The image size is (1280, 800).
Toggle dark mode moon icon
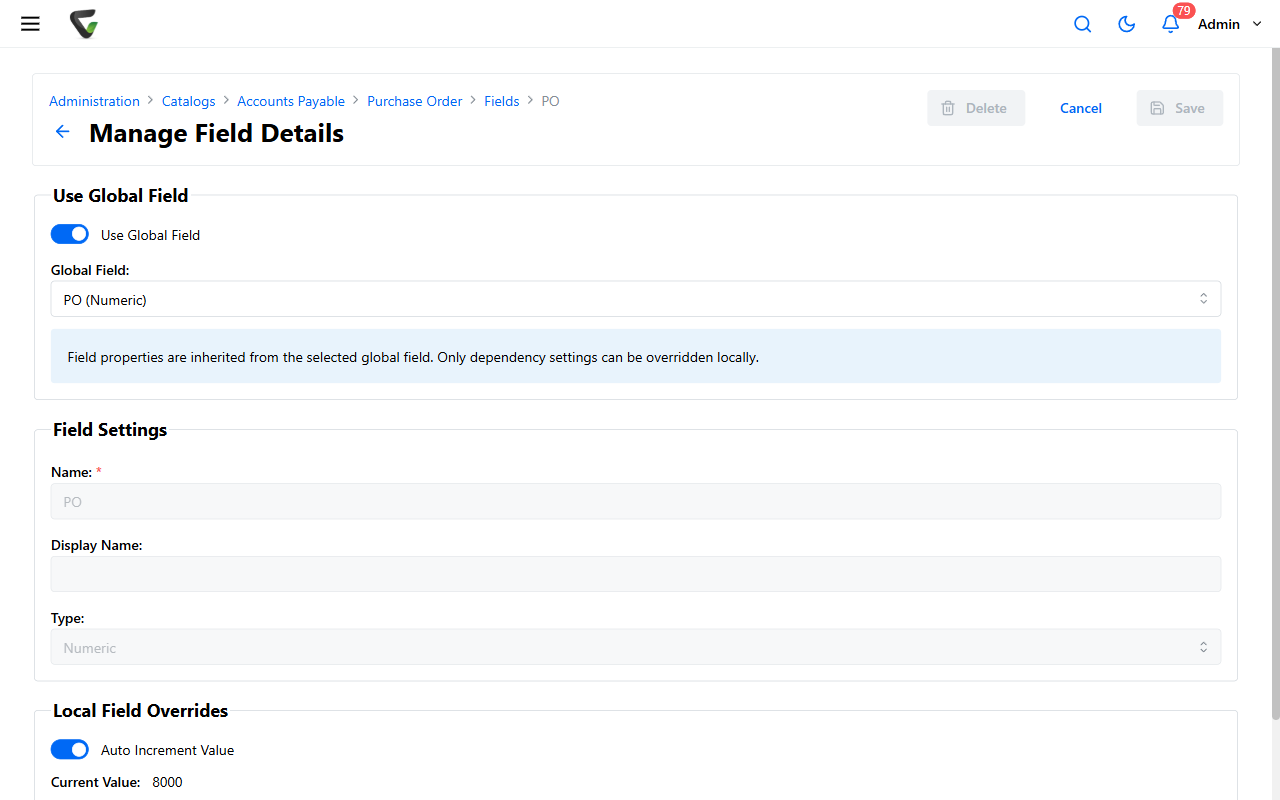tap(1126, 24)
